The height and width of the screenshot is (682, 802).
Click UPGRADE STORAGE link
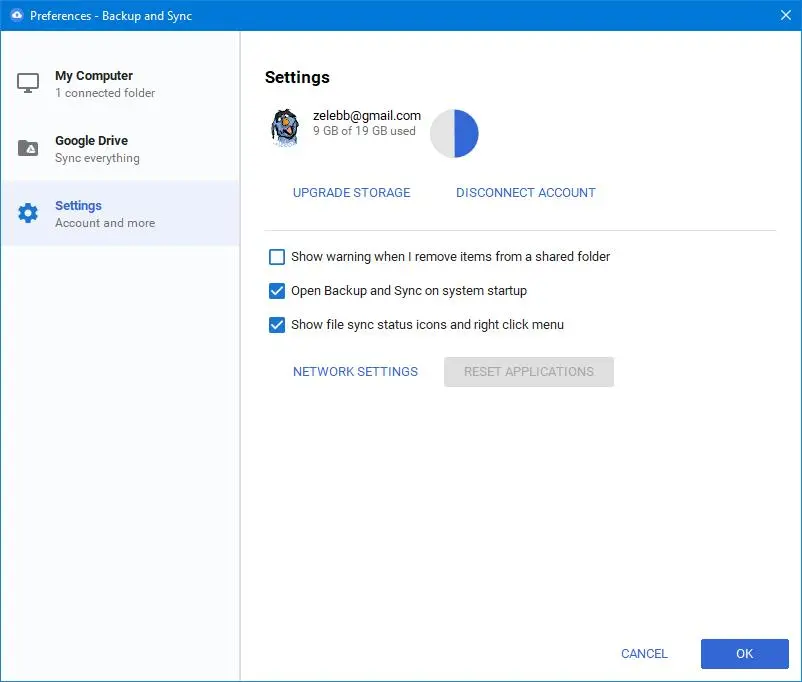351,193
